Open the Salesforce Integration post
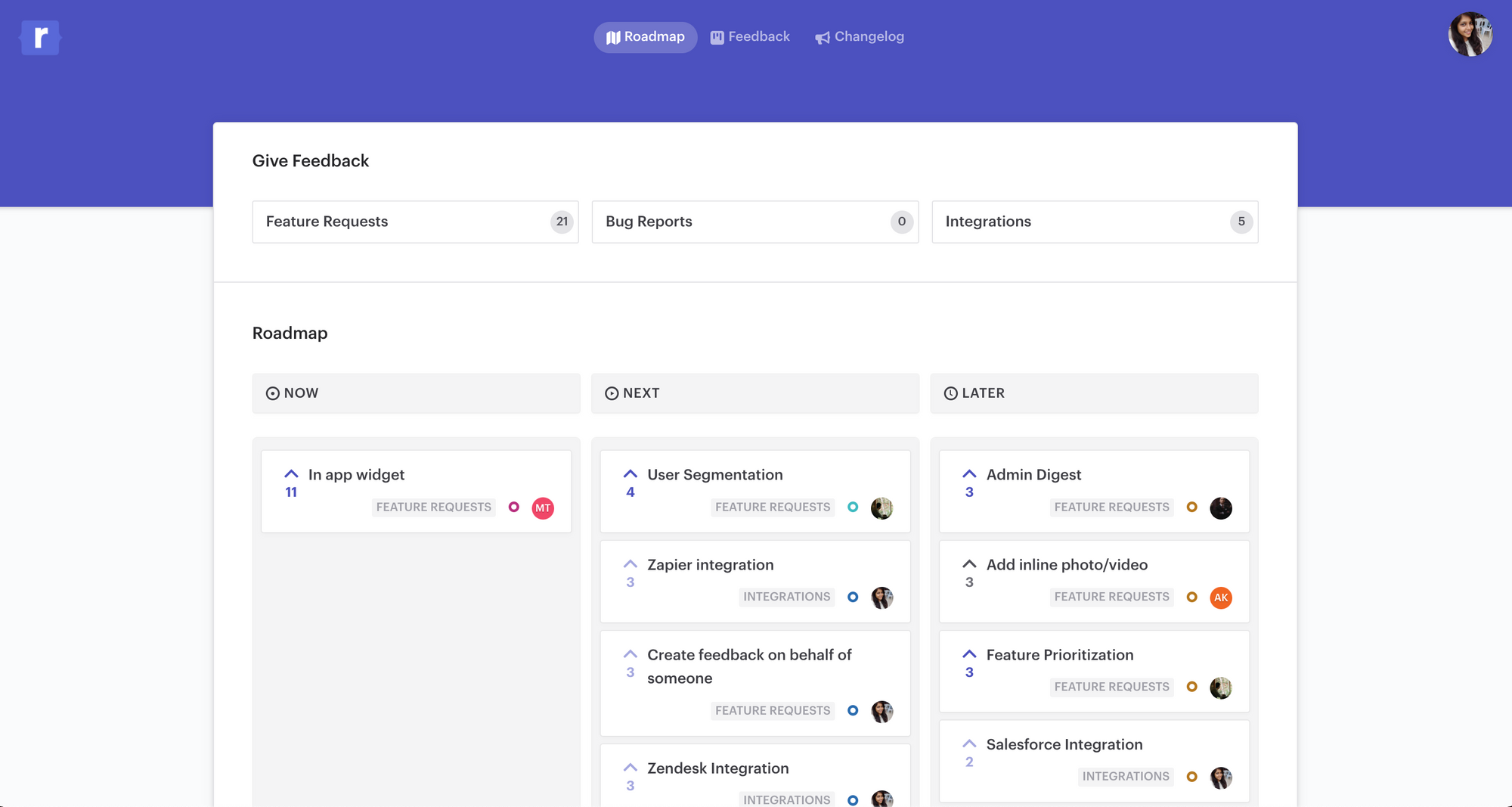The height and width of the screenshot is (807, 1512). pyautogui.click(x=1064, y=745)
